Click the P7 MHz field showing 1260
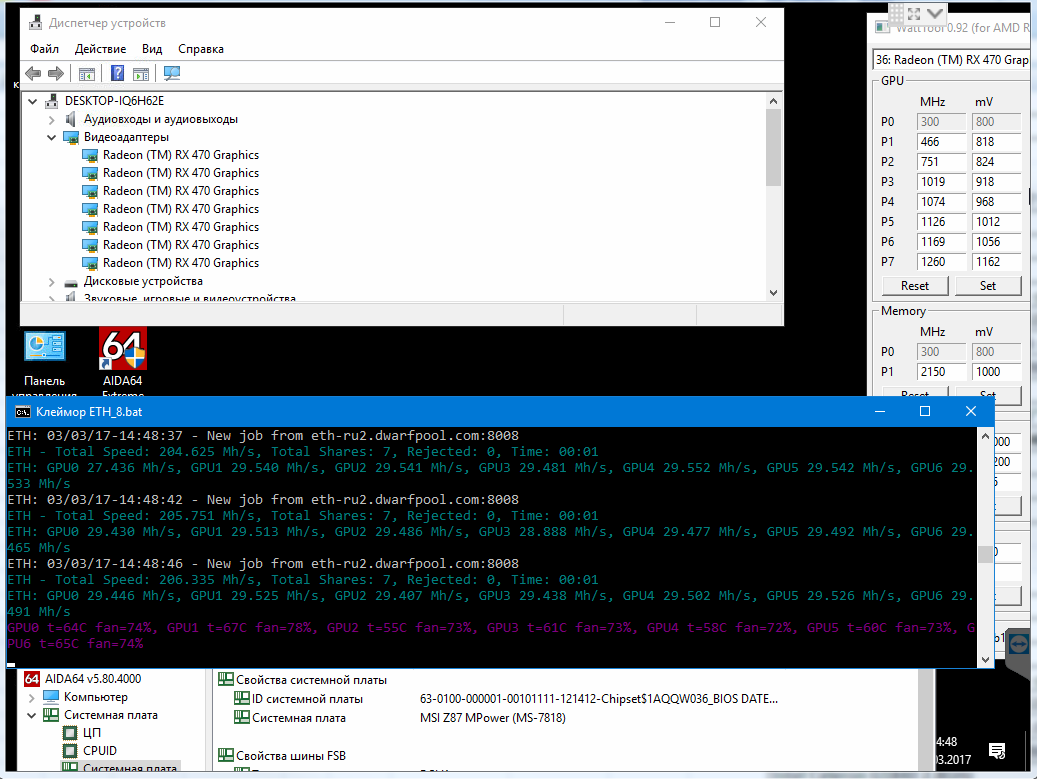1037x779 pixels. 940,262
